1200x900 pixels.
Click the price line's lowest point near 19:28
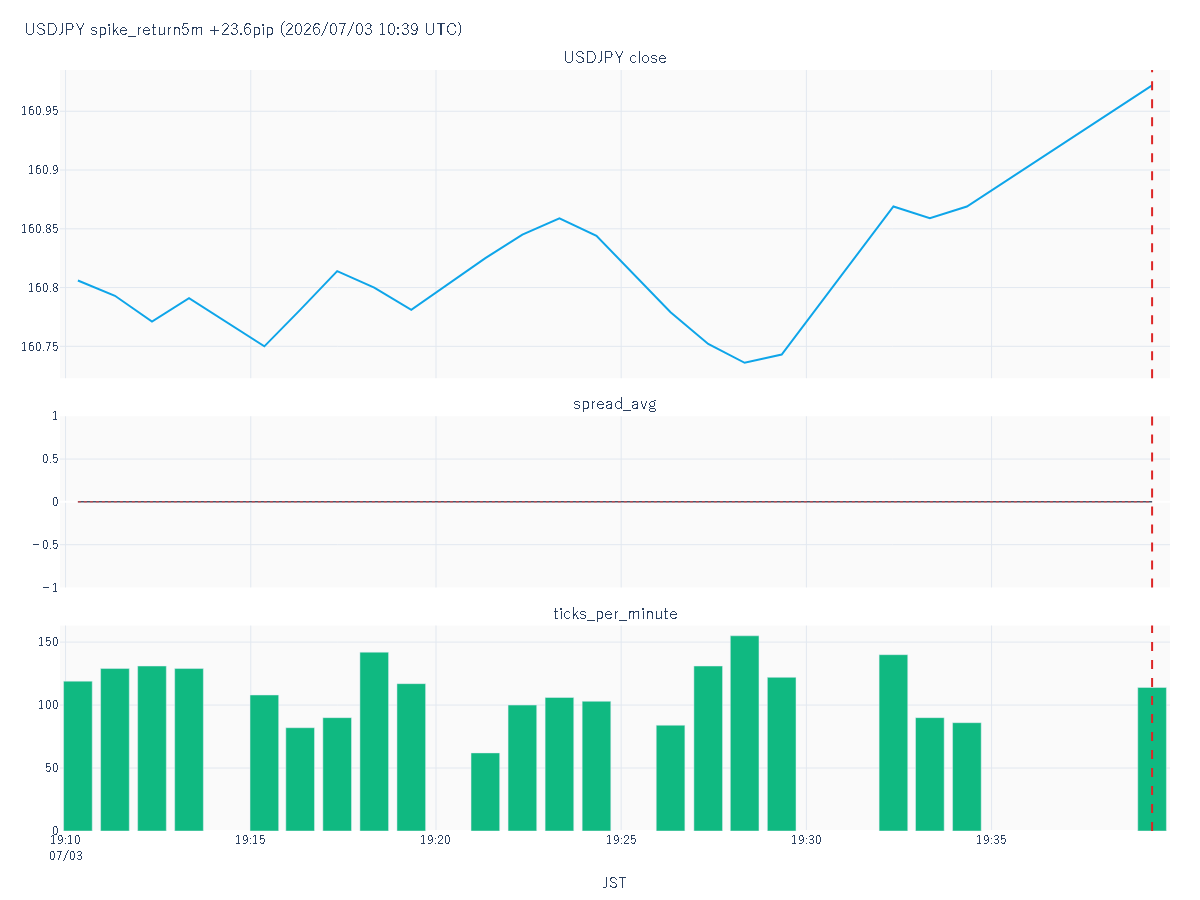point(744,362)
